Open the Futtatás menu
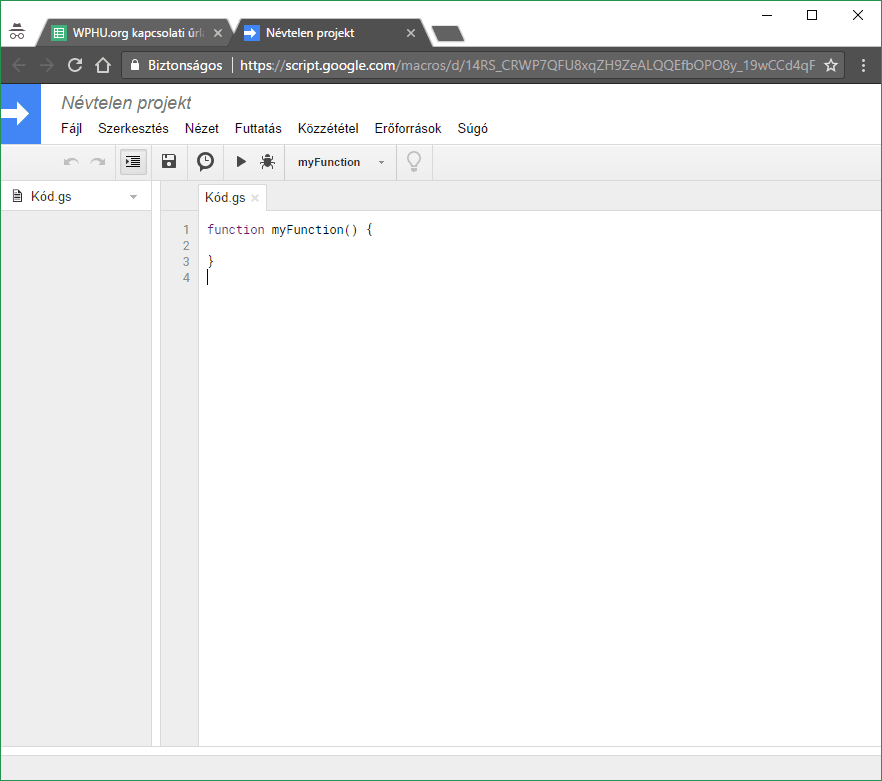 pos(258,129)
